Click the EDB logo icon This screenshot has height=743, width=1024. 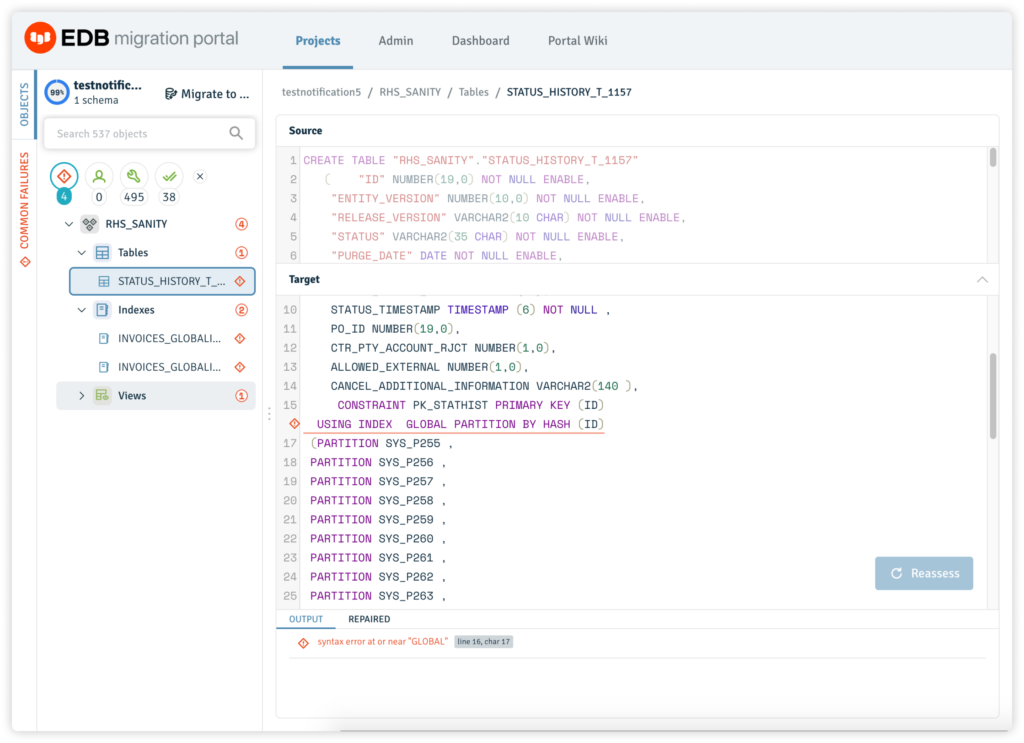tap(40, 38)
